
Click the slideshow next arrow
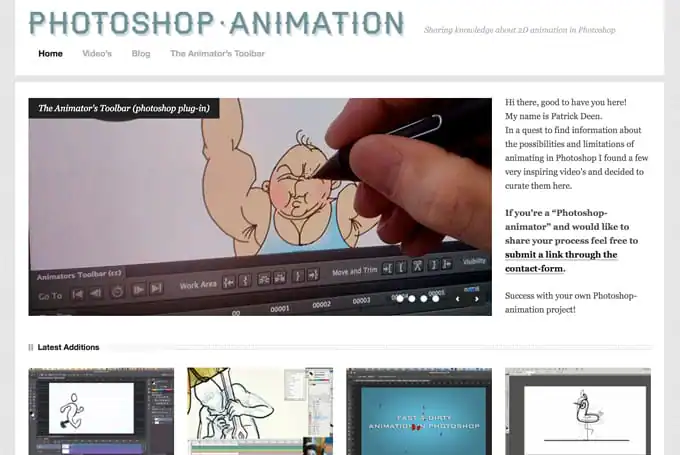[477, 299]
